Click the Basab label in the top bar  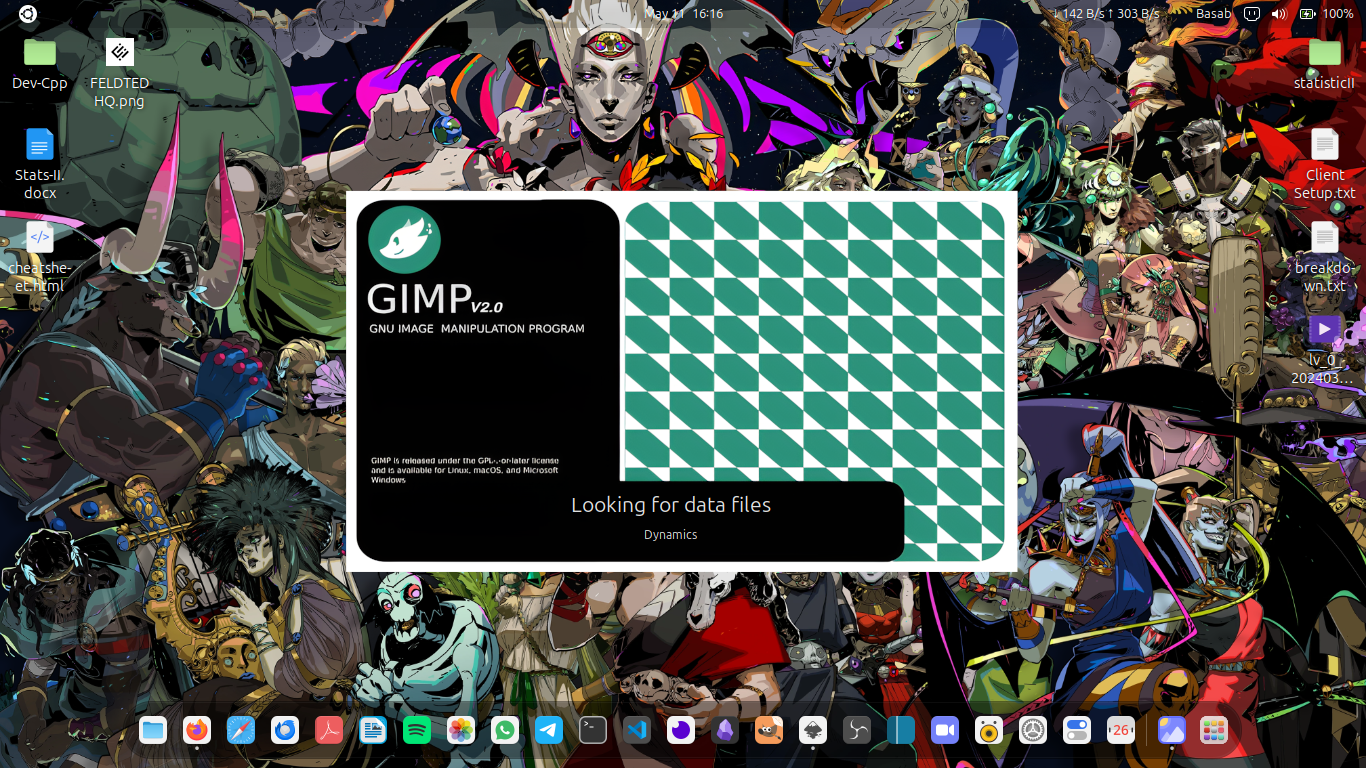(x=1214, y=13)
